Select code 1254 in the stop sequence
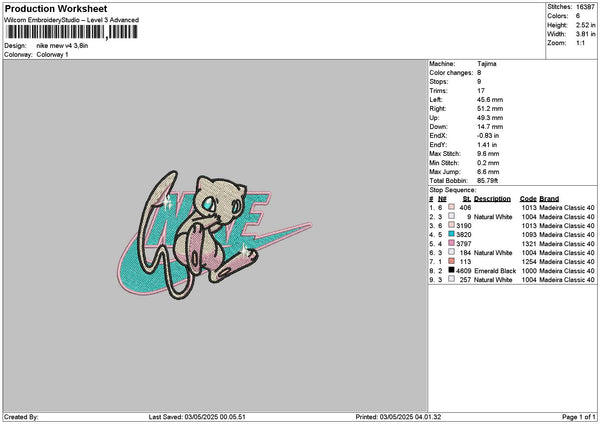Screen dimensions: 600x424 click(x=529, y=262)
